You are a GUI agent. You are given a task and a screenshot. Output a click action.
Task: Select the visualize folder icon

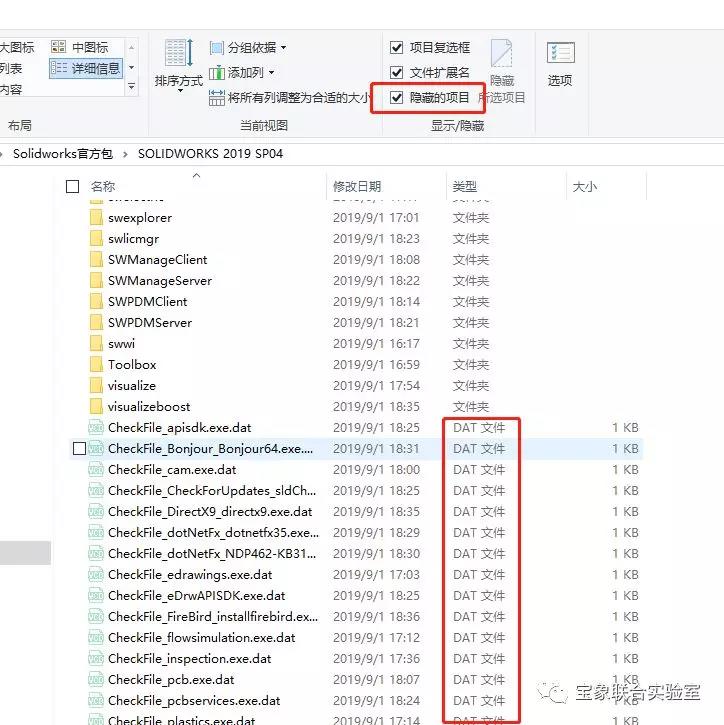click(96, 385)
